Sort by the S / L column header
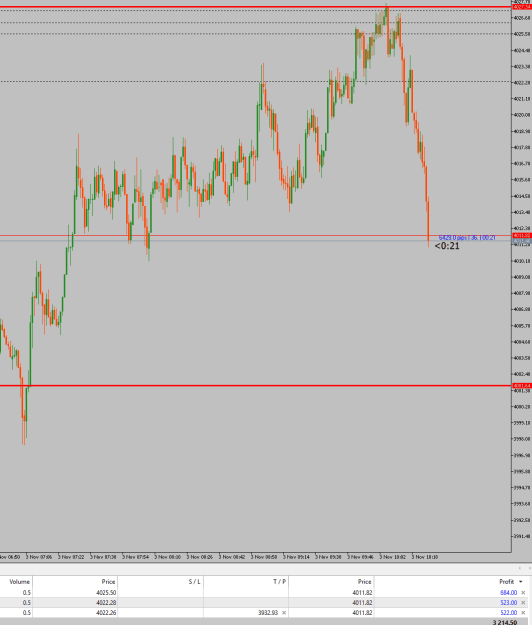Viewport: 532px width, 625px height. point(194,582)
